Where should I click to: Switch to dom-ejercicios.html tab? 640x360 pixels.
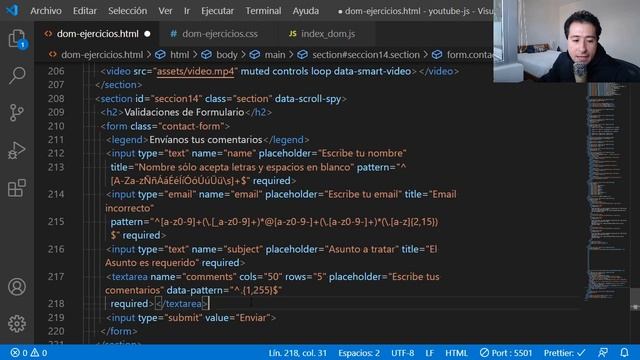pos(97,34)
